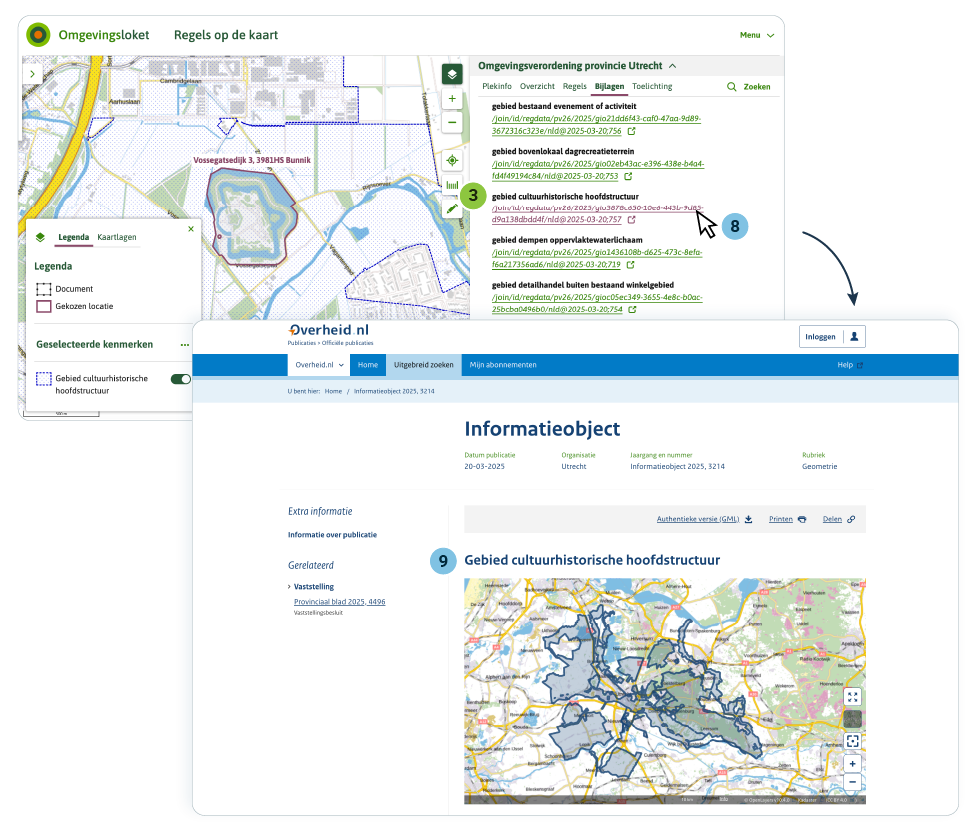This screenshot has height=830, width=979.
Task: Center map on current location
Action: point(452,160)
